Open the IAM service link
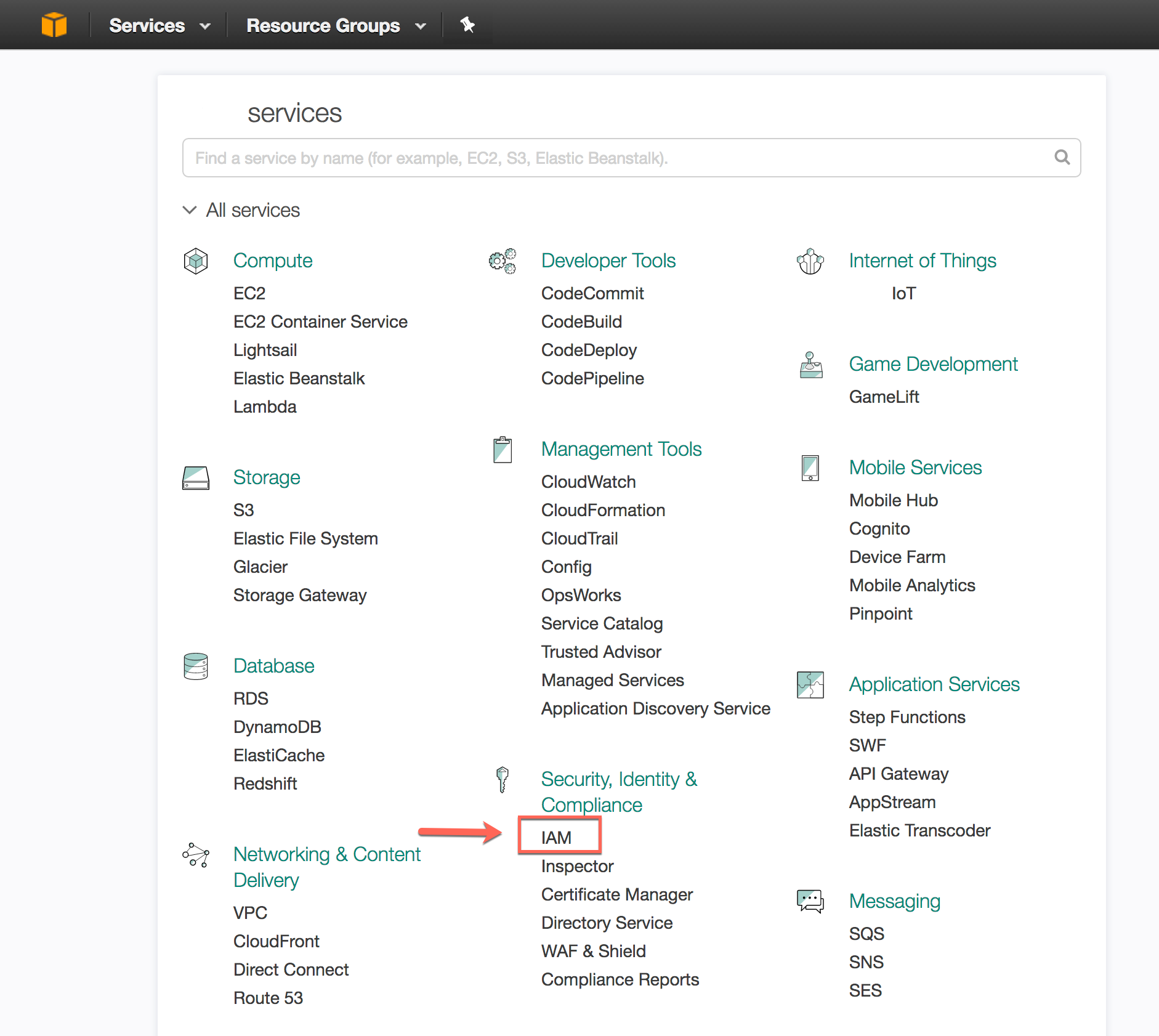This screenshot has height=1036, width=1159. [557, 838]
